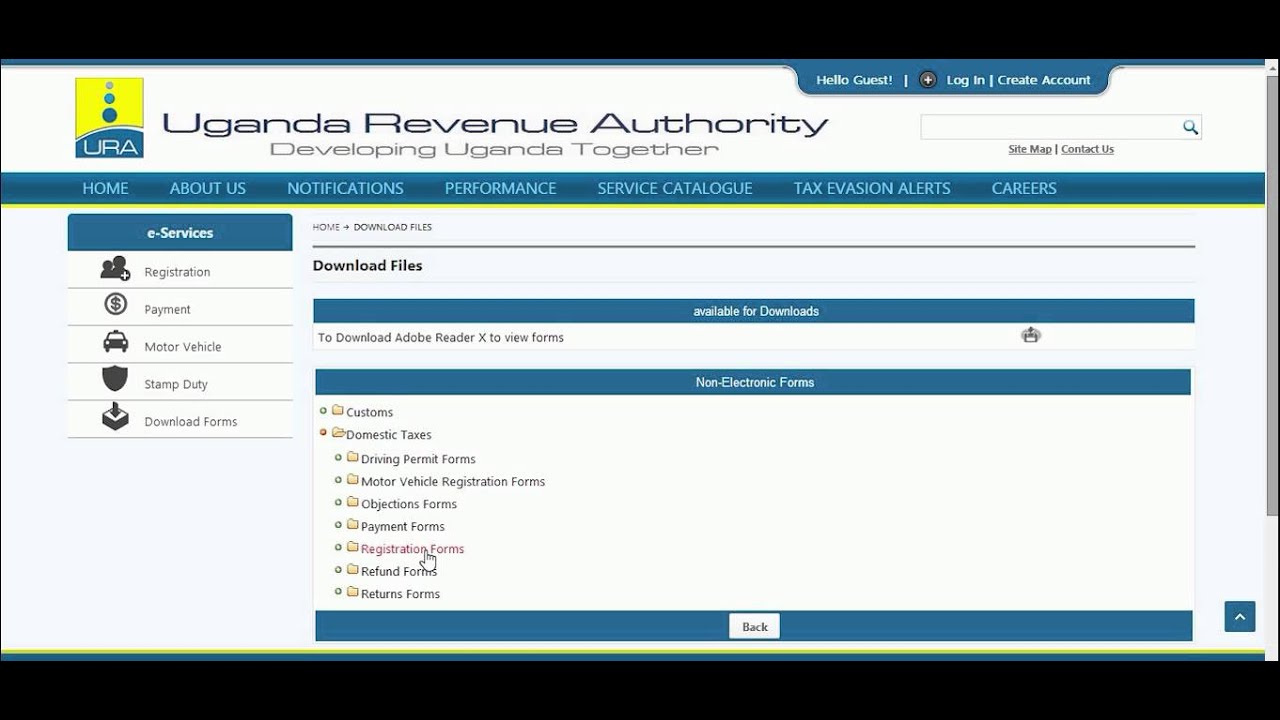The height and width of the screenshot is (720, 1280).
Task: Open the CAREERS menu
Action: point(1024,188)
